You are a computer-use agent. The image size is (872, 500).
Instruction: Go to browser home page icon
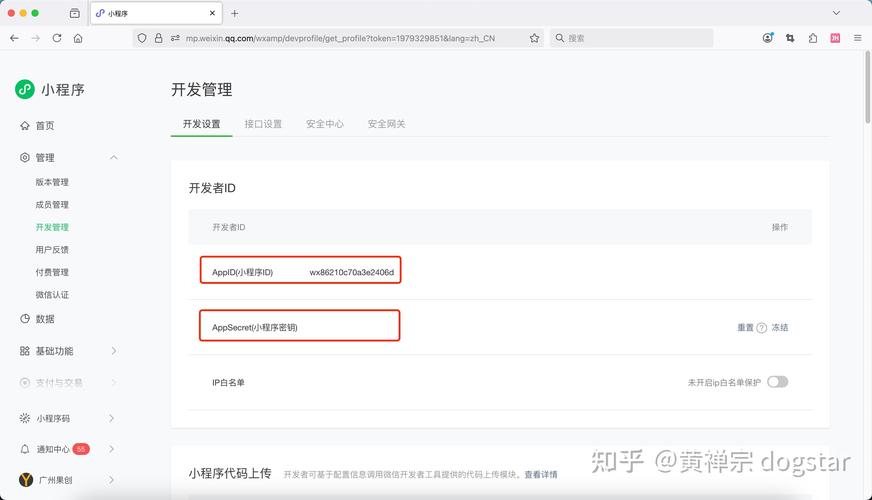click(x=78, y=38)
